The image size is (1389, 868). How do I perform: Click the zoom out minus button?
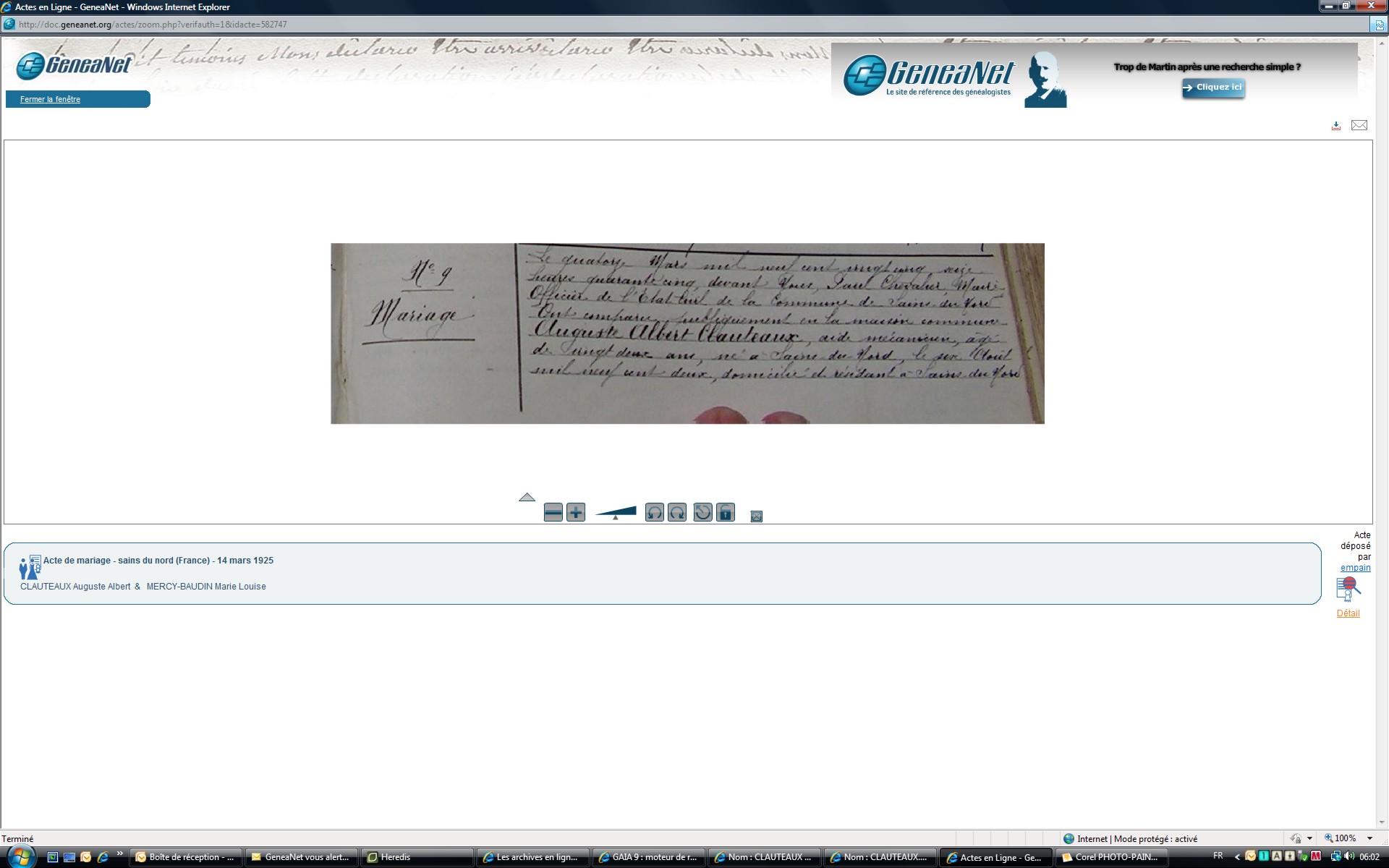pos(553,513)
